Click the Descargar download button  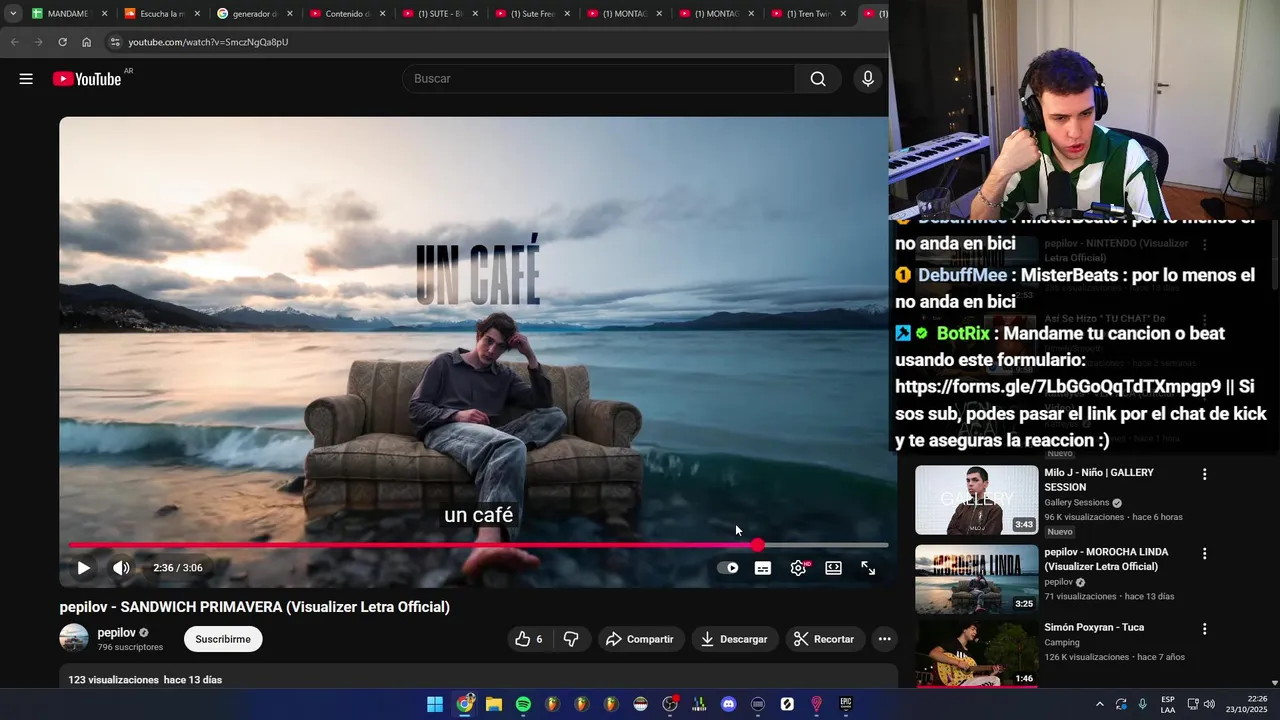click(x=734, y=639)
